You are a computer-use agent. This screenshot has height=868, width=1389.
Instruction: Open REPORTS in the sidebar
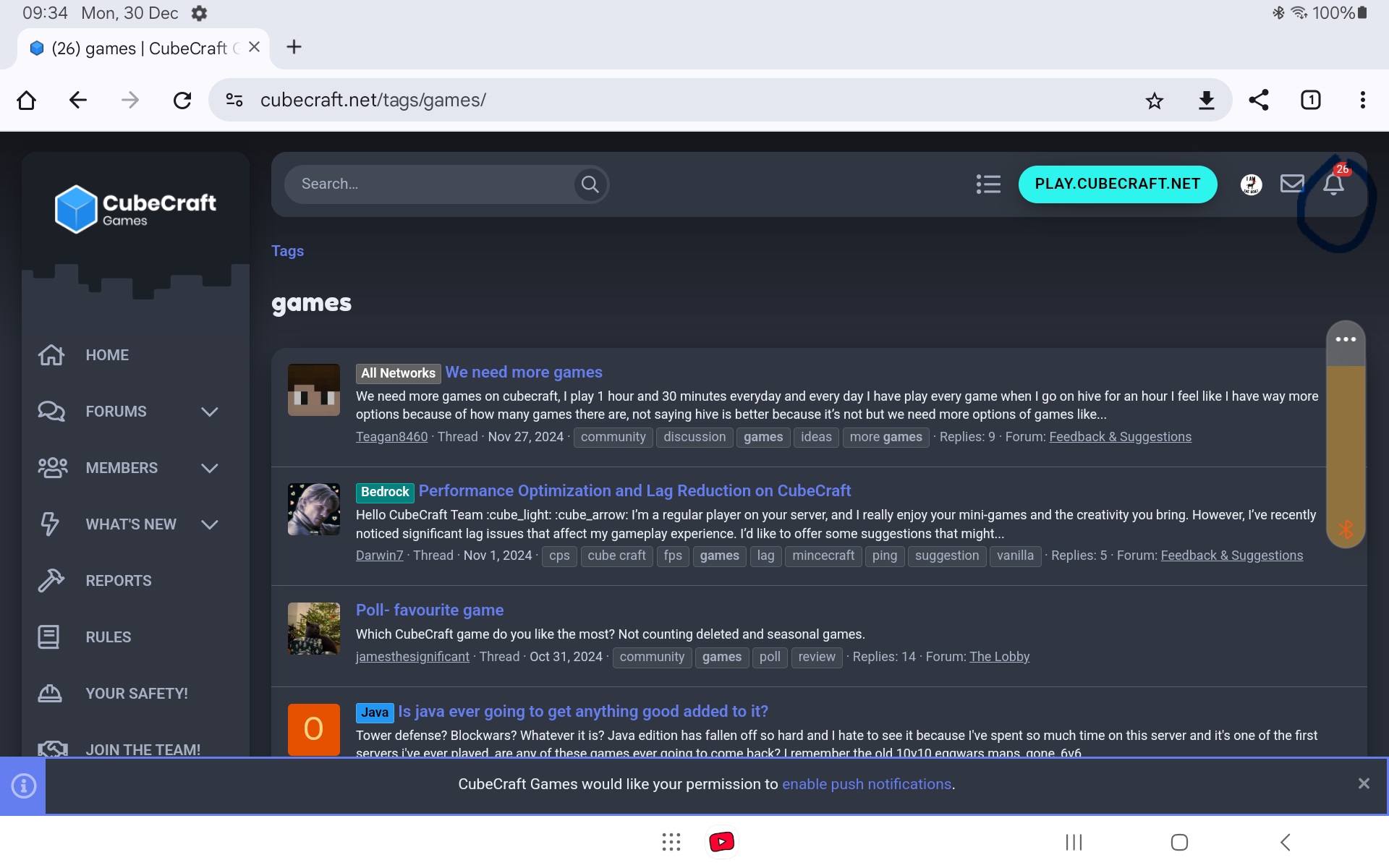[x=119, y=581]
